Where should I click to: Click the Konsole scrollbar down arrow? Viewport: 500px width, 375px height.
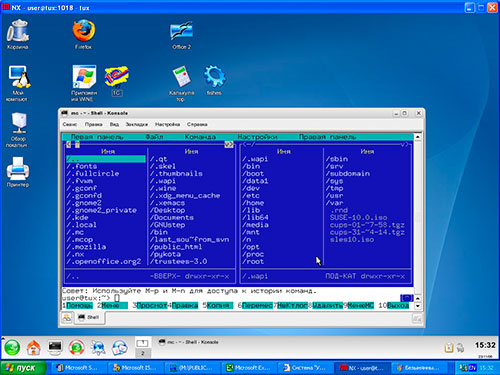point(418,306)
